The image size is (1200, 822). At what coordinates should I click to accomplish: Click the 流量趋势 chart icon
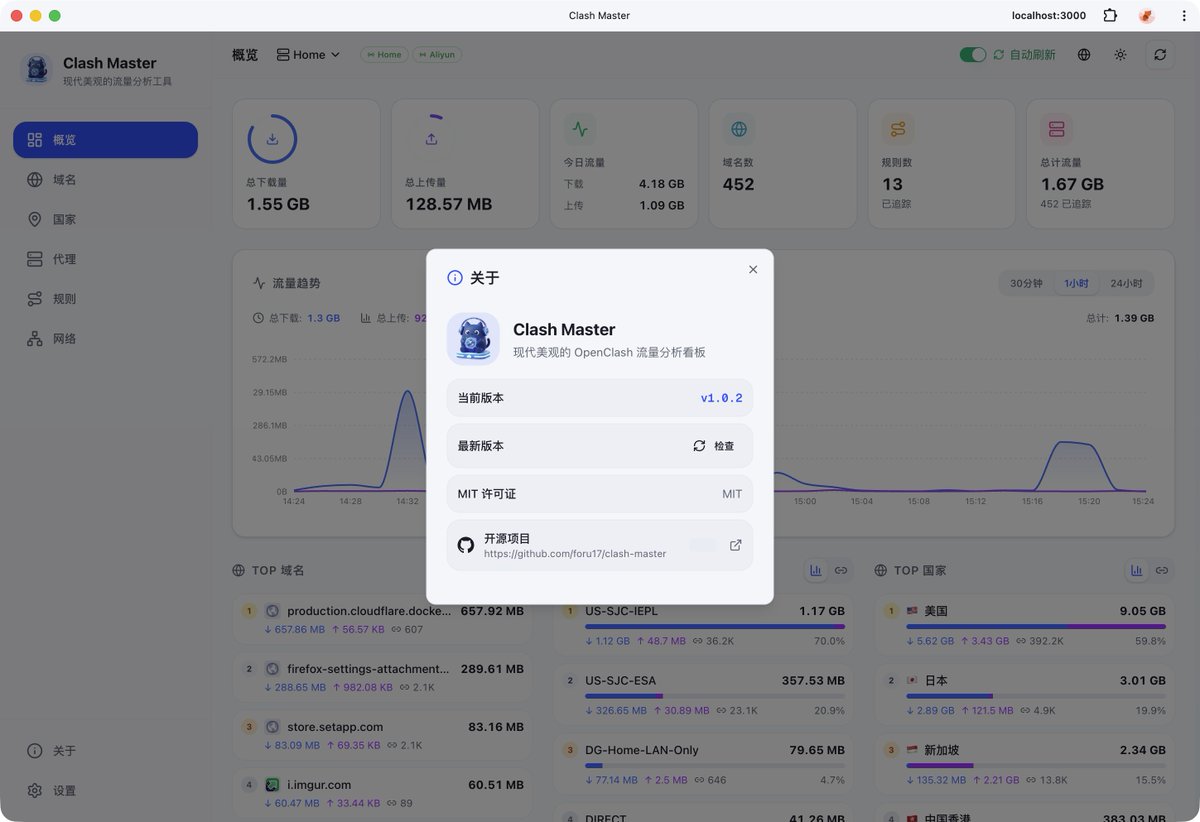[x=259, y=283]
